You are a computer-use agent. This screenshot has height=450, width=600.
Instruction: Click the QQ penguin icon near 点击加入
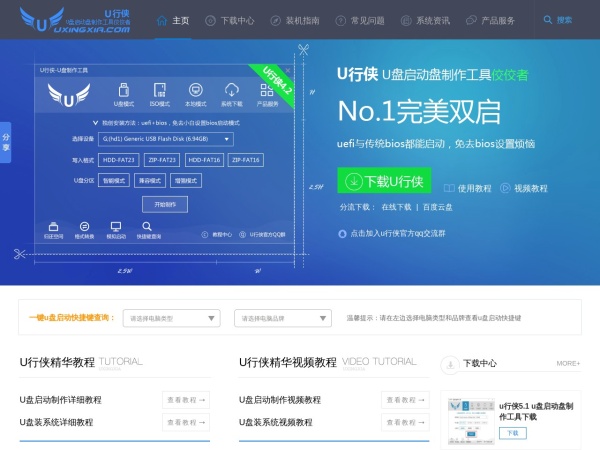pos(342,233)
